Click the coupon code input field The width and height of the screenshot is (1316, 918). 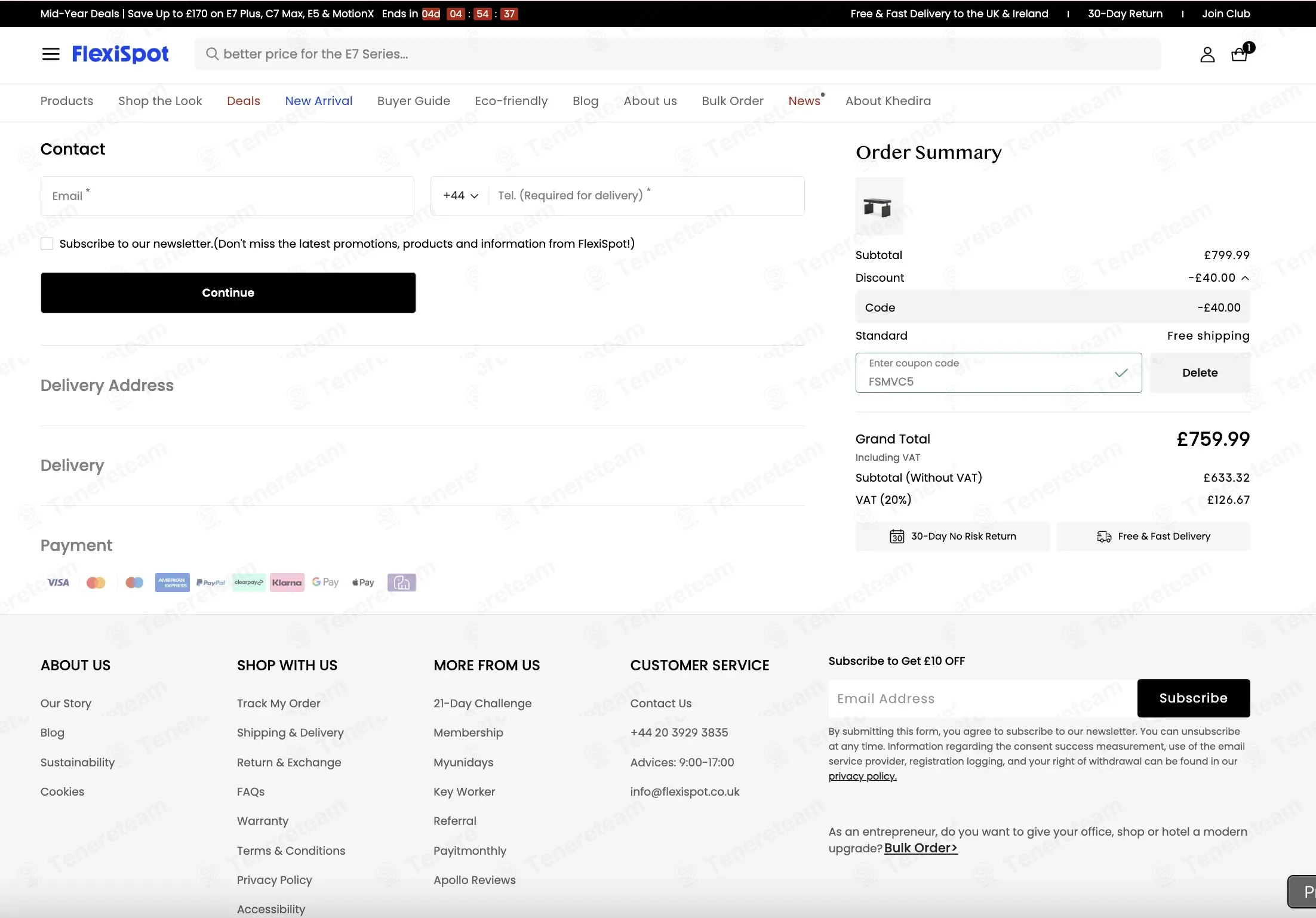tap(998, 373)
